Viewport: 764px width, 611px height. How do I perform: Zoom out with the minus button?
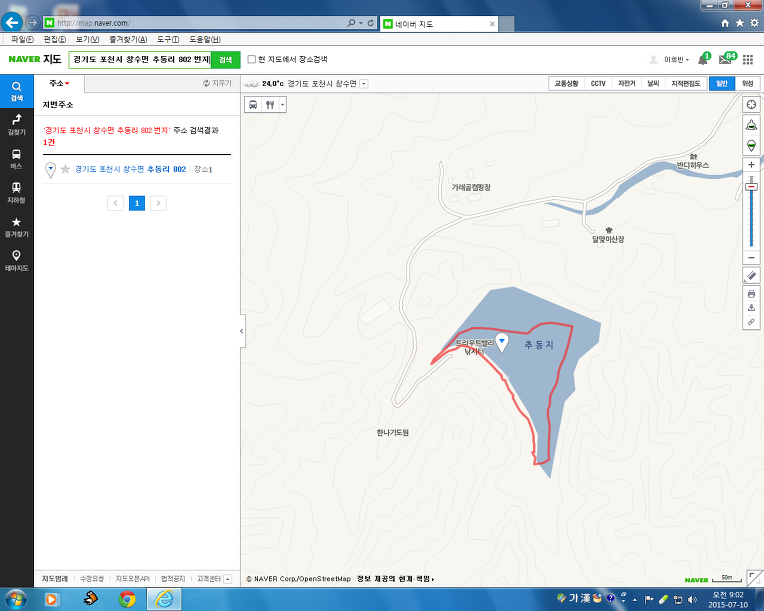751,257
